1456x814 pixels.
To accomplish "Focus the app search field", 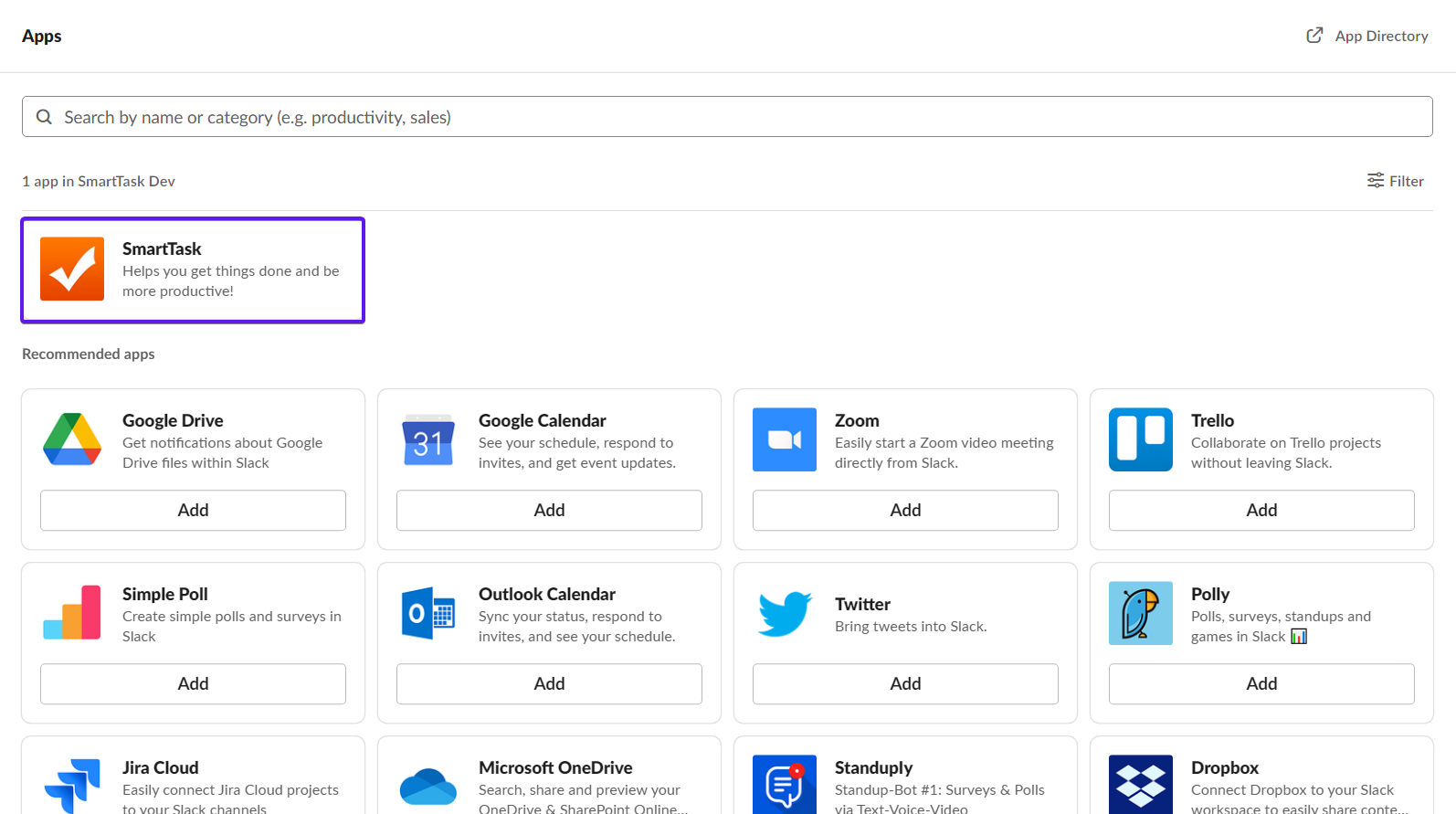I will 727,117.
